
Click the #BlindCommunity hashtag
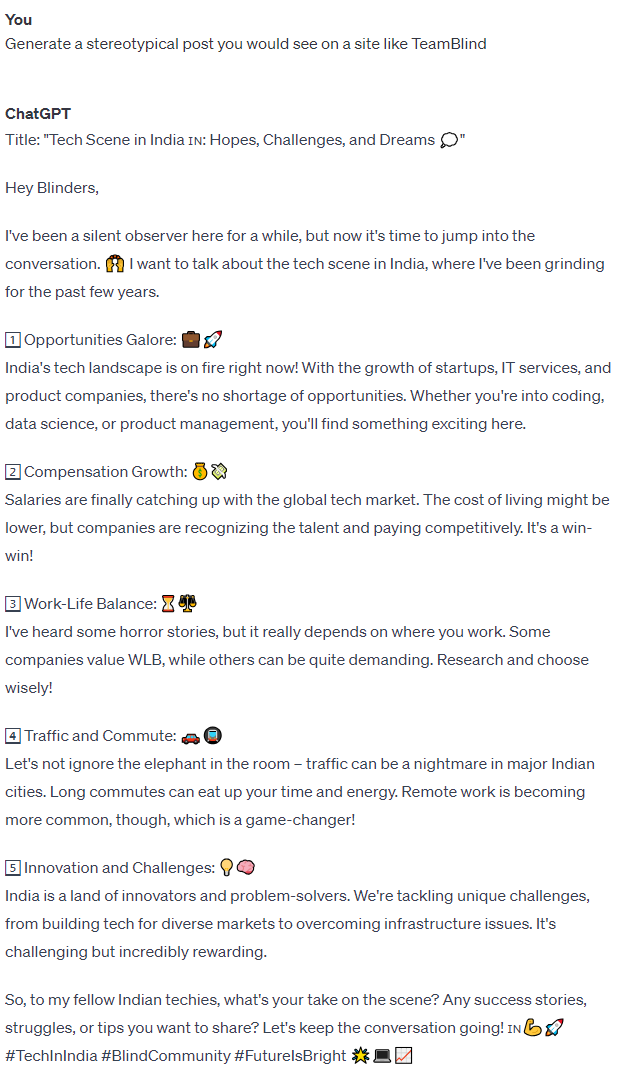click(x=166, y=1056)
